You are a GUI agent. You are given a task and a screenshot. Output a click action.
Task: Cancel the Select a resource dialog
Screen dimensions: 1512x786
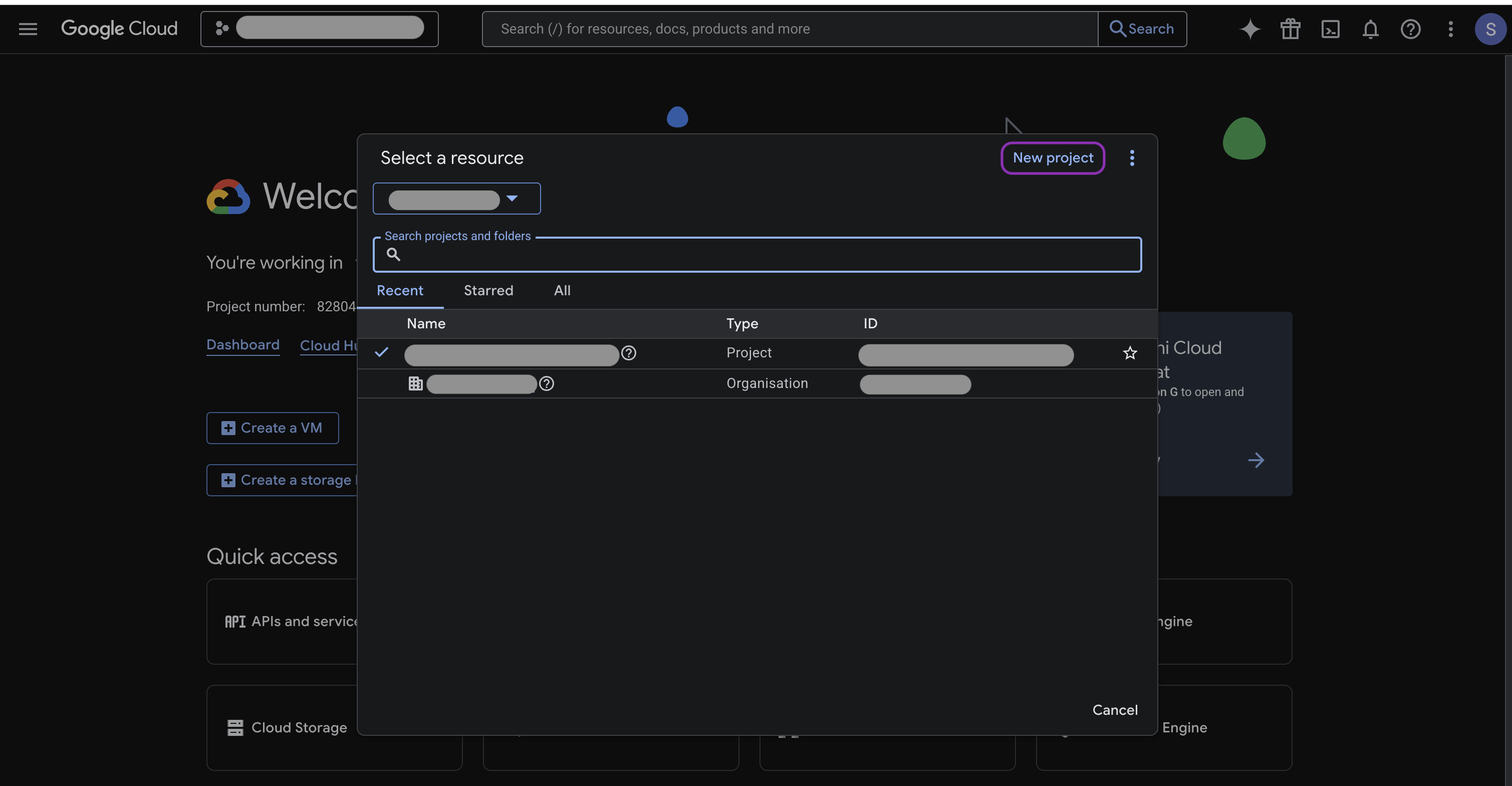1114,710
